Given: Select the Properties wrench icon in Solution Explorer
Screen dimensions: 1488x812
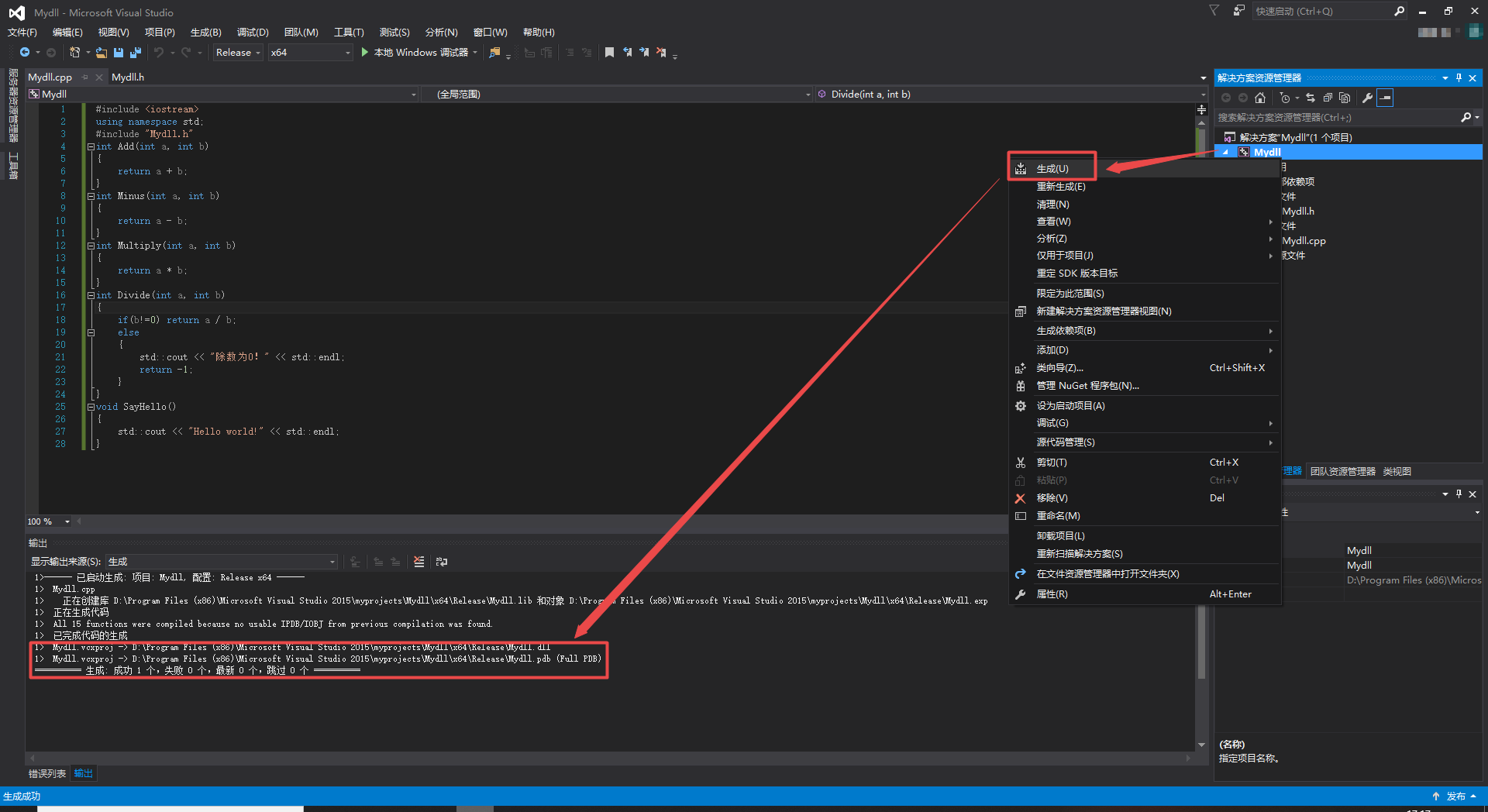Looking at the screenshot, I should (1367, 98).
